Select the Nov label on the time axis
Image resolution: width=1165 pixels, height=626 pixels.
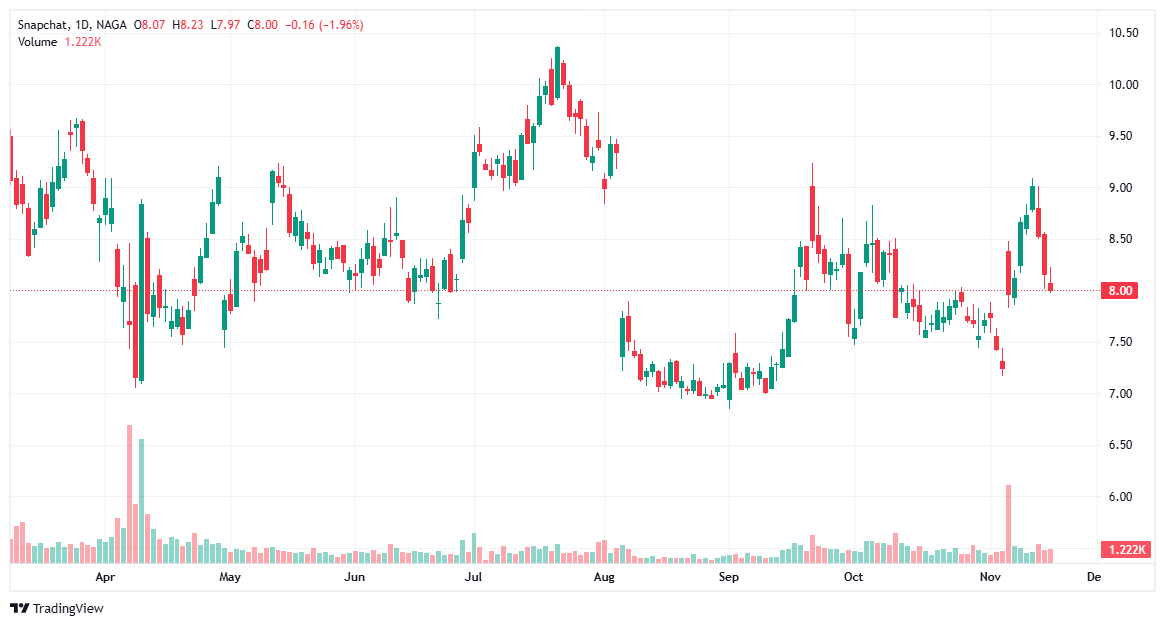991,577
